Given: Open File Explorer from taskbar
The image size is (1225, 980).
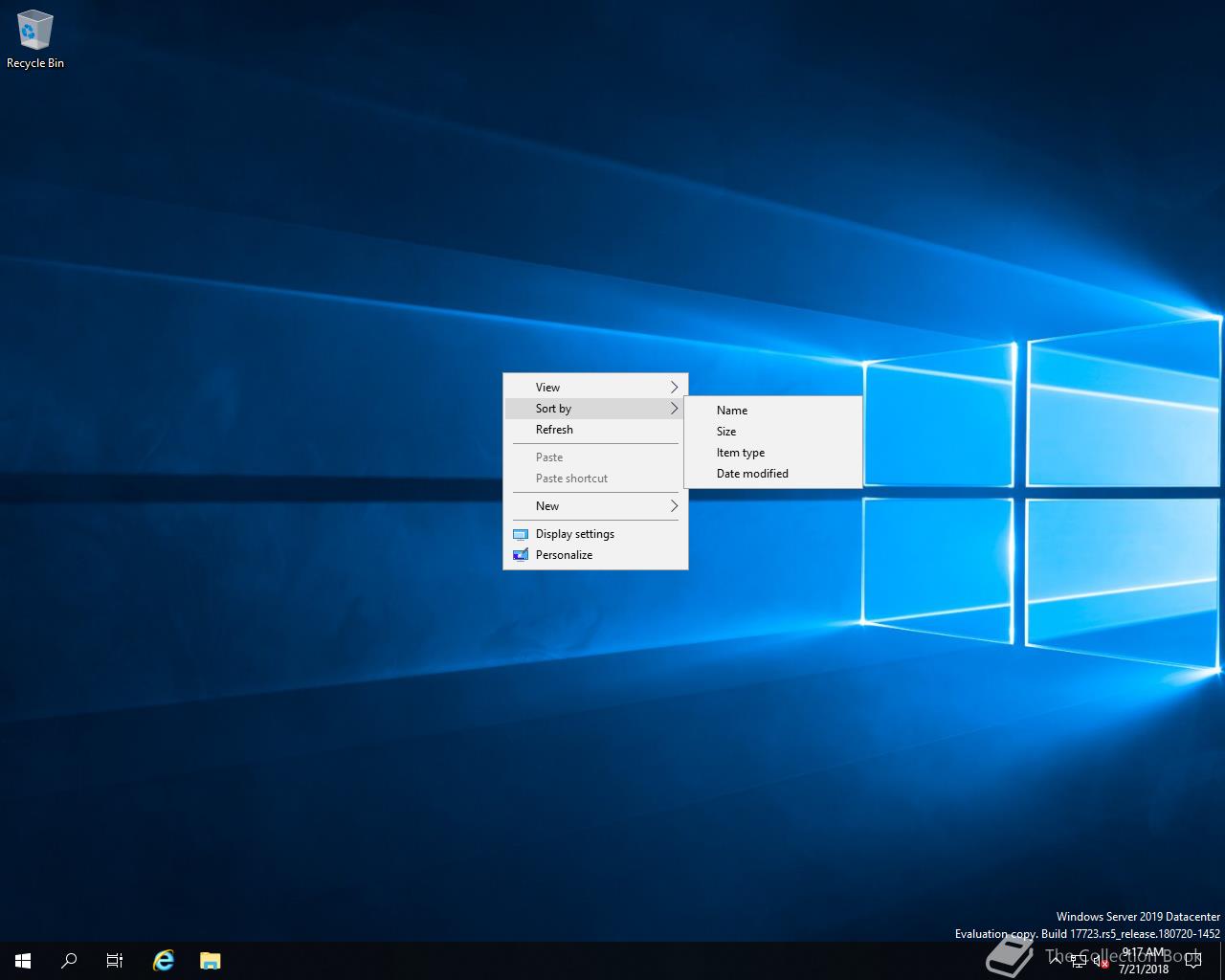Looking at the screenshot, I should pyautogui.click(x=210, y=960).
